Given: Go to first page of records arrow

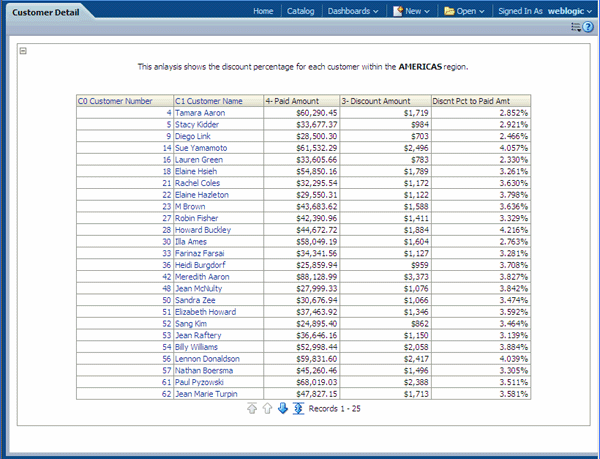Looking at the screenshot, I should tap(252, 408).
